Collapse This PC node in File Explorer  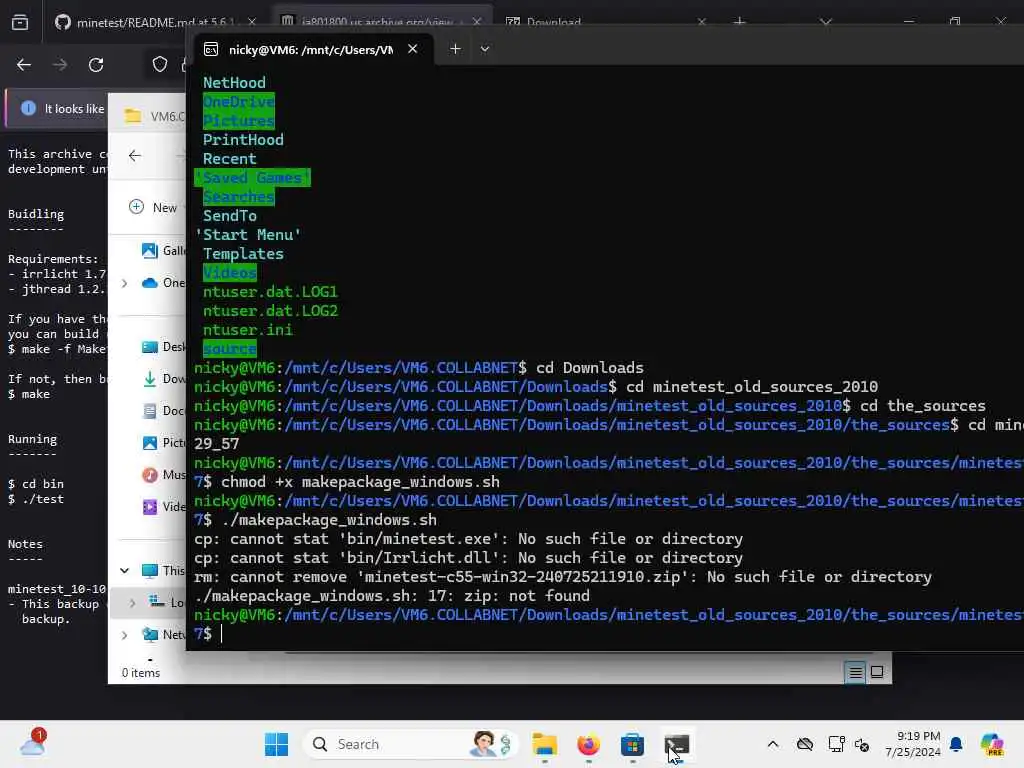click(124, 571)
